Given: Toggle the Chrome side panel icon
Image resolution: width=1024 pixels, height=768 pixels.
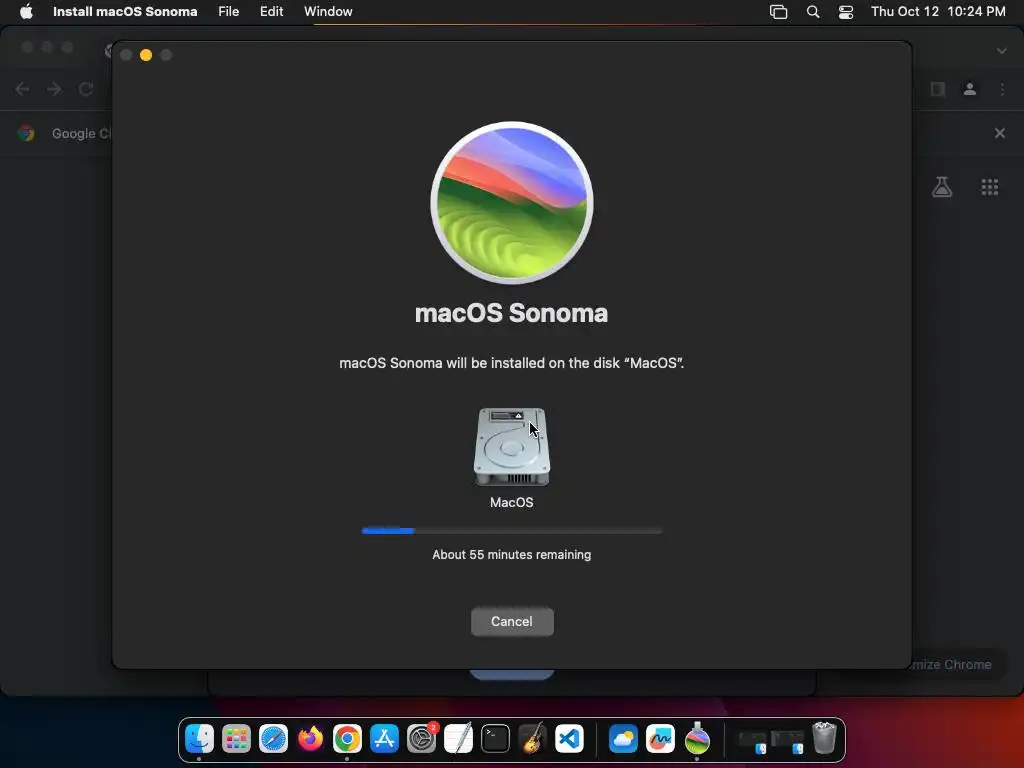Looking at the screenshot, I should click(938, 89).
